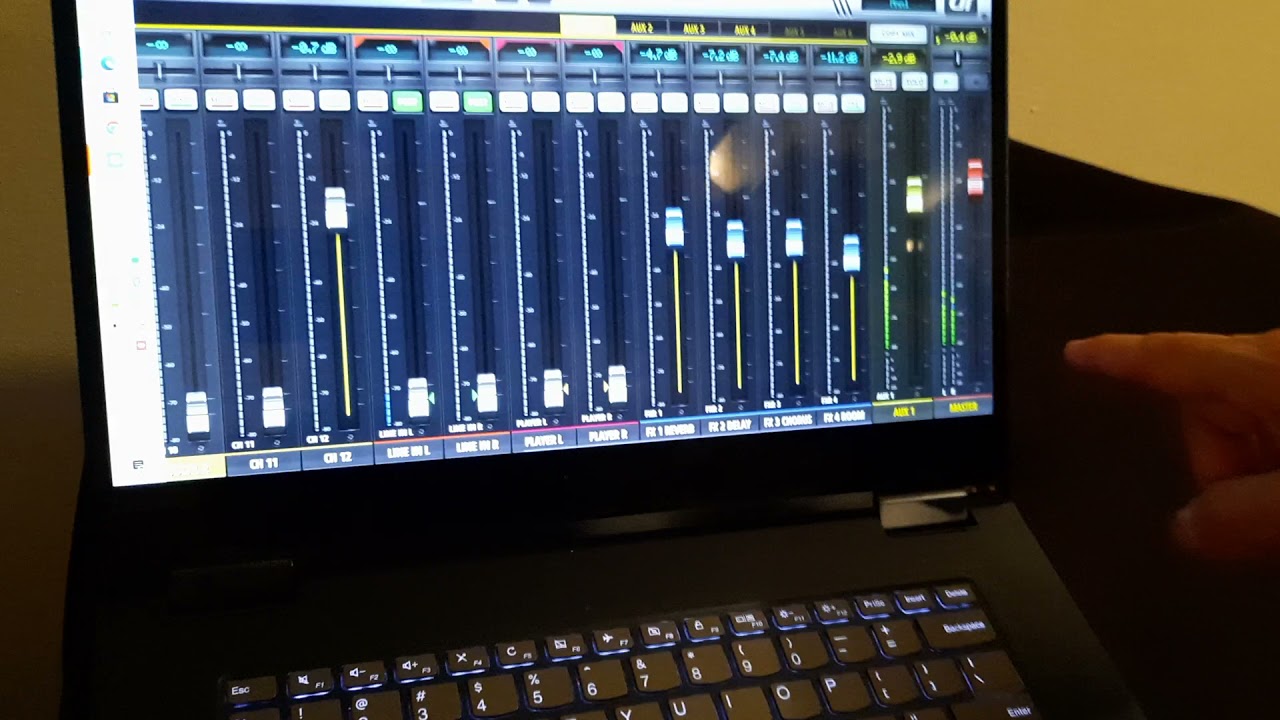Mute the FX 4 ROOM return
This screenshot has height=720, width=1280.
point(825,103)
